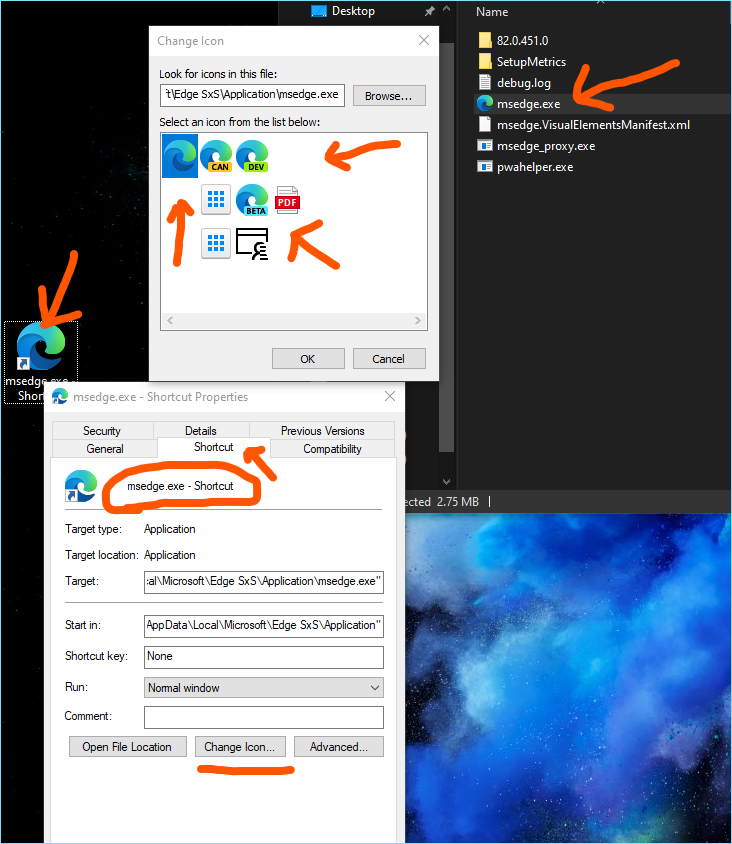This screenshot has height=844, width=732.
Task: Switch to the Compatibility tab
Action: click(332, 449)
